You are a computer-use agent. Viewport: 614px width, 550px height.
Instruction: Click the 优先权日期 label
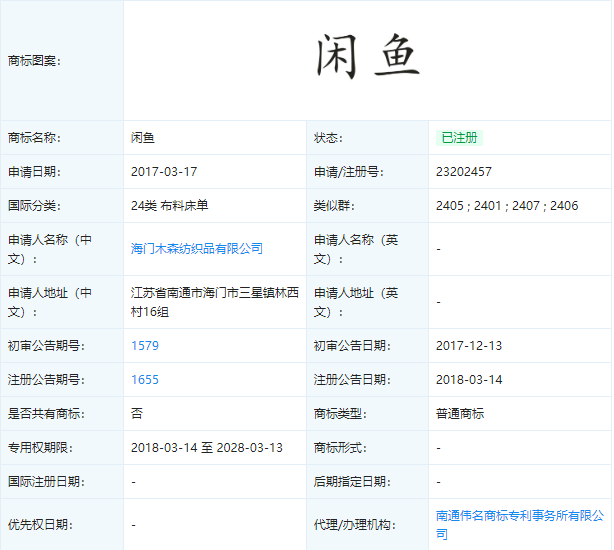click(x=40, y=525)
